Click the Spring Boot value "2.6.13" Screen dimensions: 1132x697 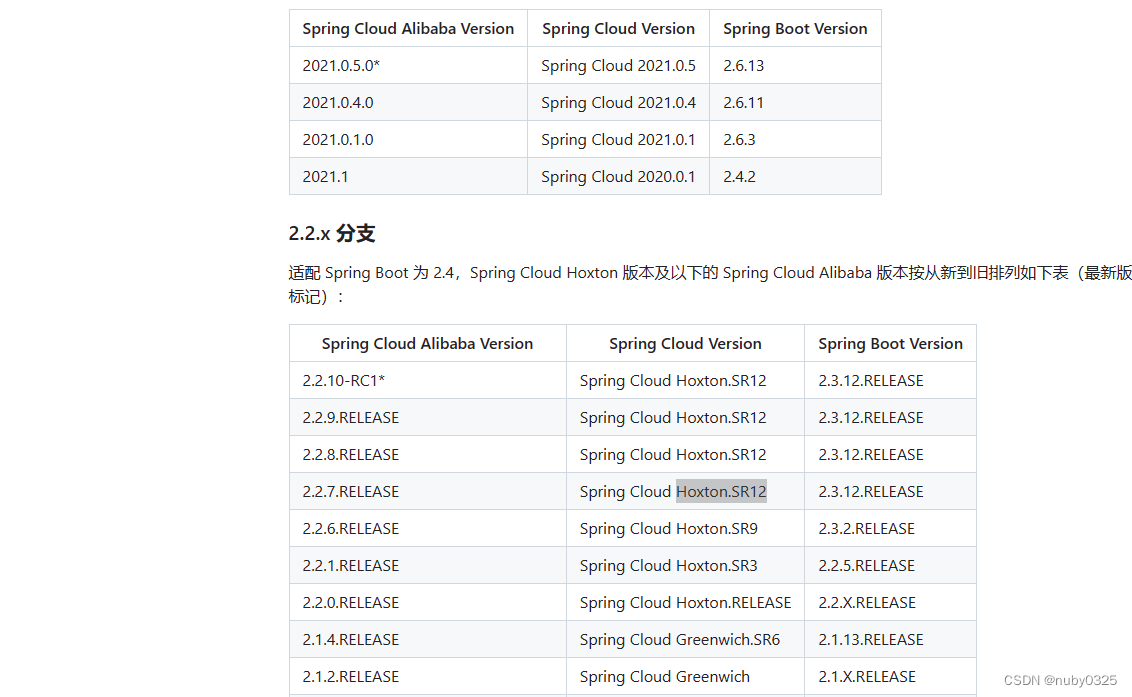coord(744,66)
